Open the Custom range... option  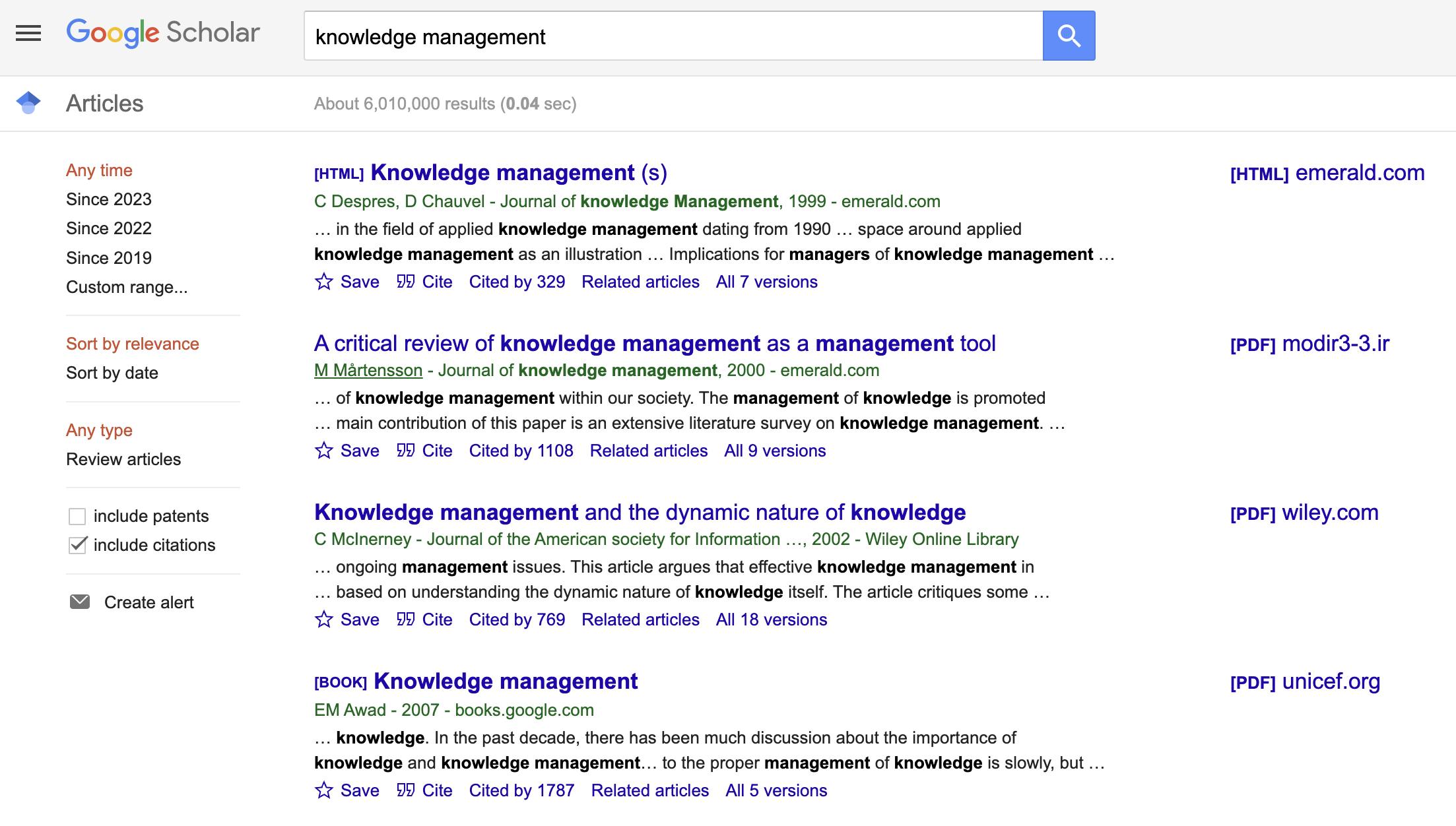click(127, 287)
